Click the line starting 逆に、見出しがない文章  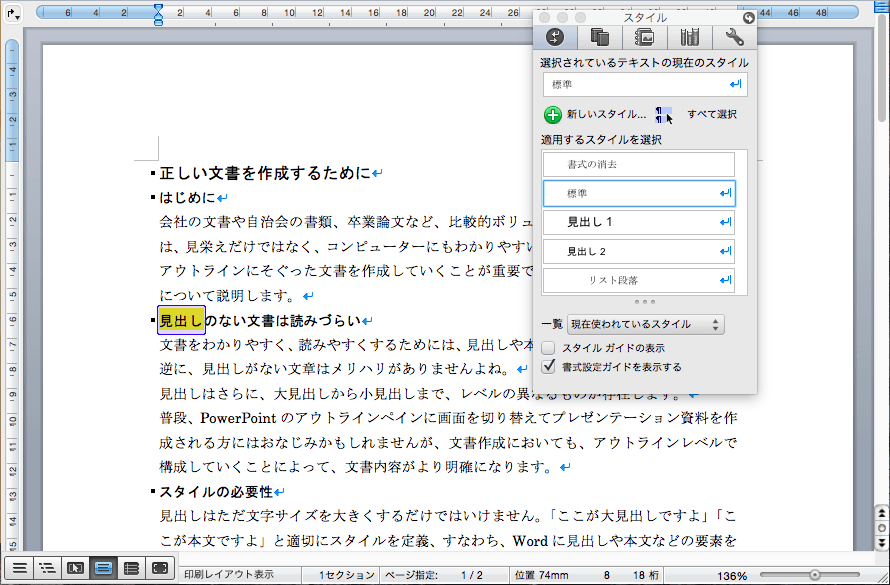click(x=335, y=369)
